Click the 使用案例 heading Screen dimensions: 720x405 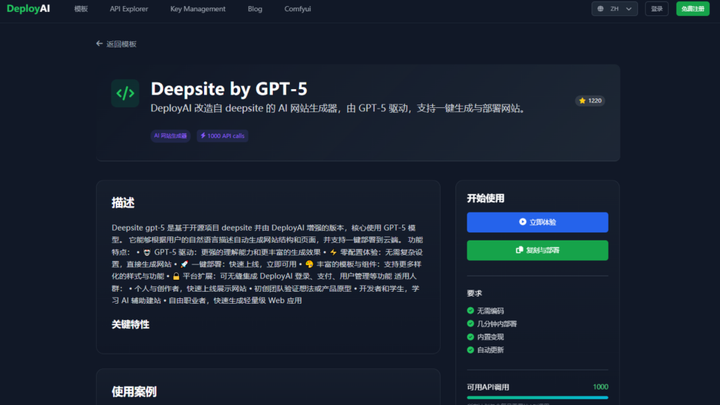(134, 392)
